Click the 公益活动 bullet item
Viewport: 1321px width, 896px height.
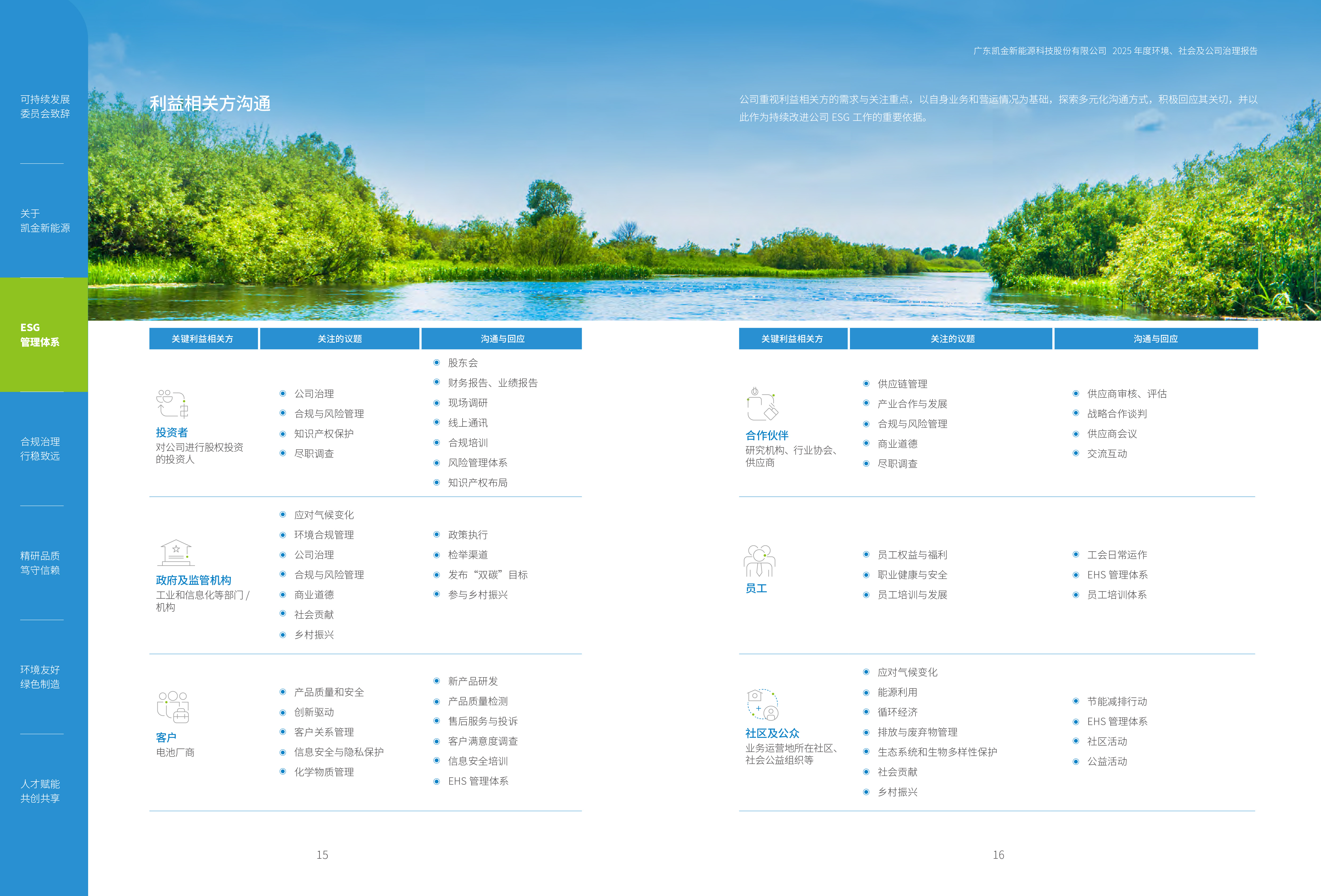(1107, 761)
